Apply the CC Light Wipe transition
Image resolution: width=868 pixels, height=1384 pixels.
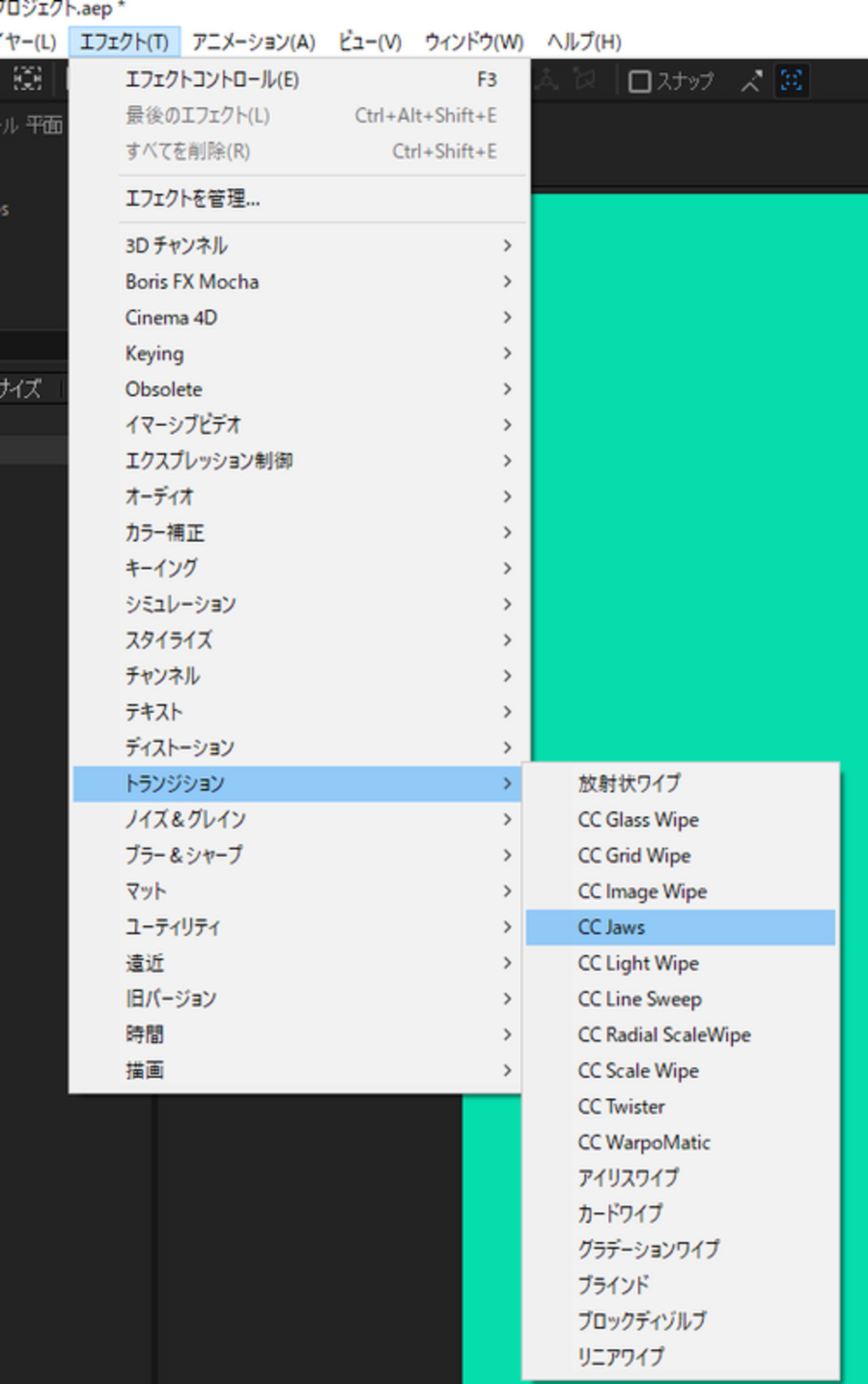pyautogui.click(x=680, y=964)
